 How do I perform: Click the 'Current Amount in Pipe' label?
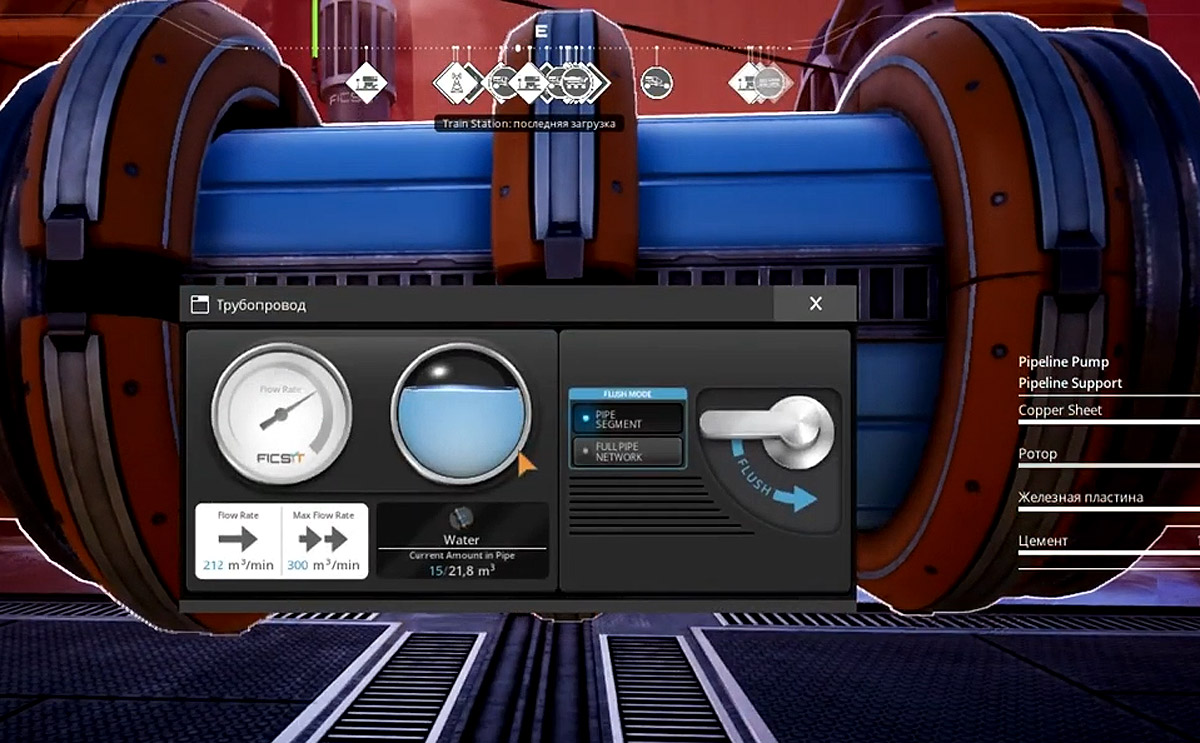click(461, 554)
